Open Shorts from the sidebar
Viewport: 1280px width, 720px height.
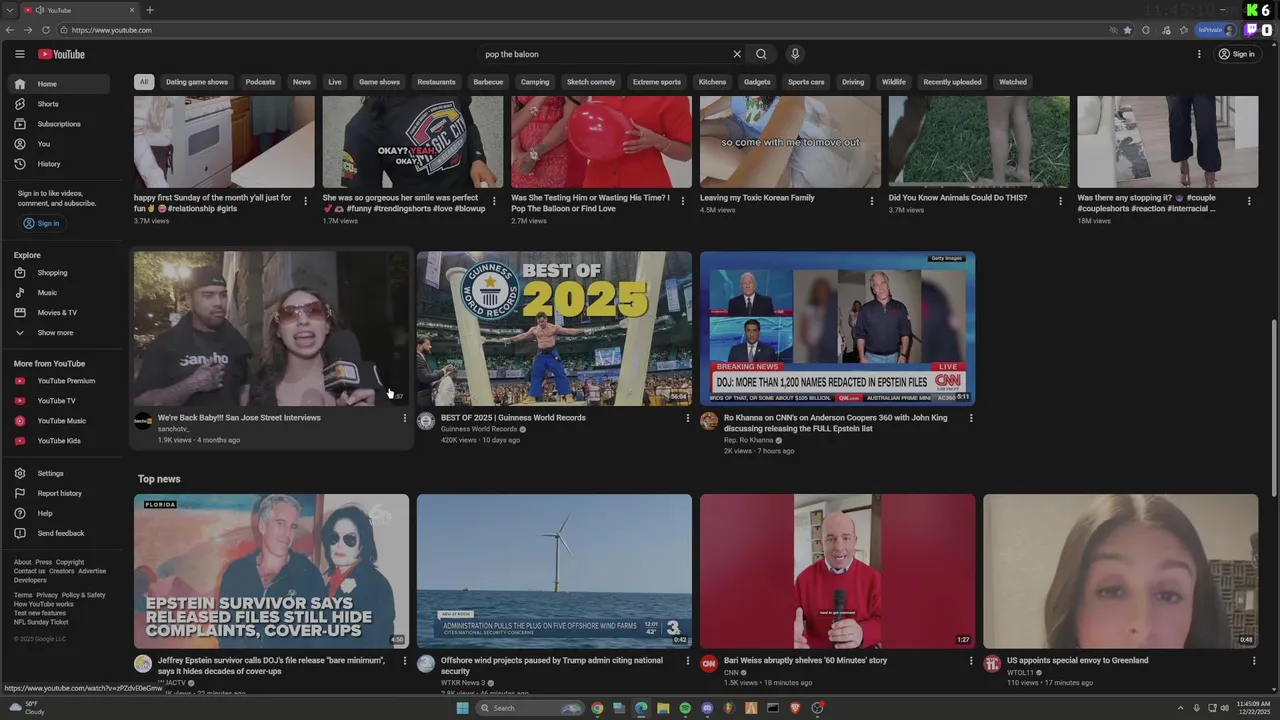pos(60,104)
